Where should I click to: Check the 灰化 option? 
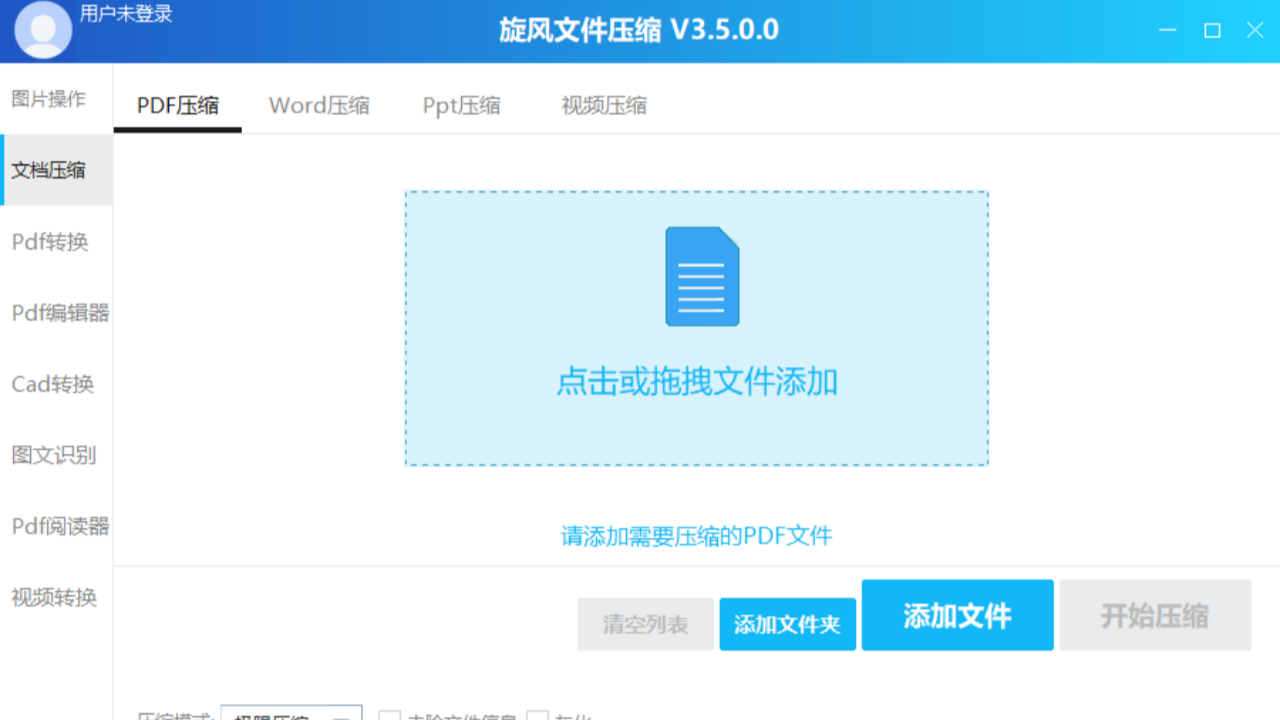(538, 716)
